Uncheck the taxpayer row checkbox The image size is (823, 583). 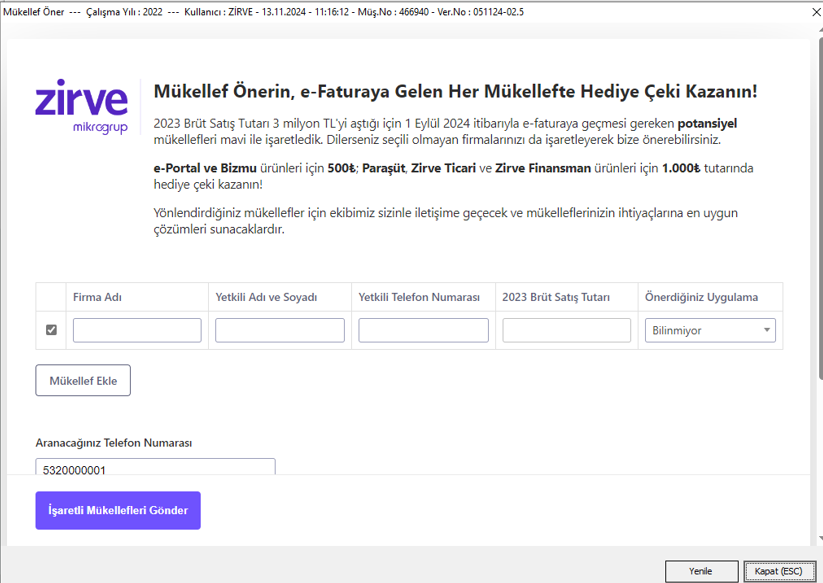coord(51,330)
